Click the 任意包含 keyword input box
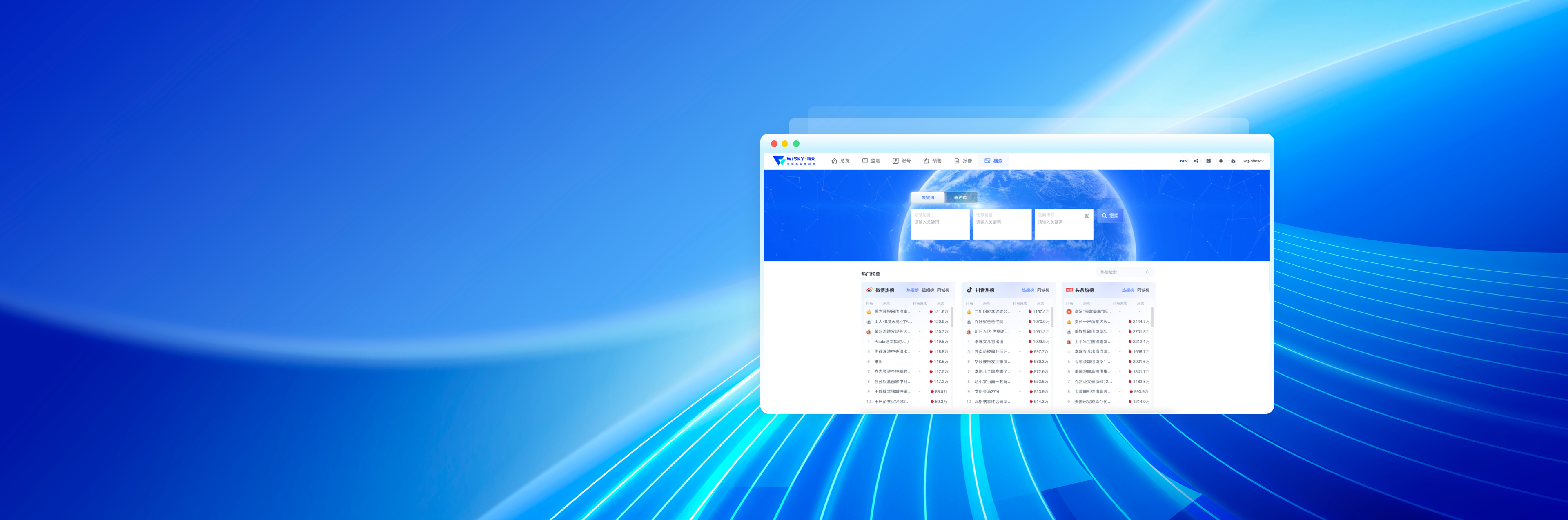This screenshot has width=1568, height=520. (x=1002, y=224)
